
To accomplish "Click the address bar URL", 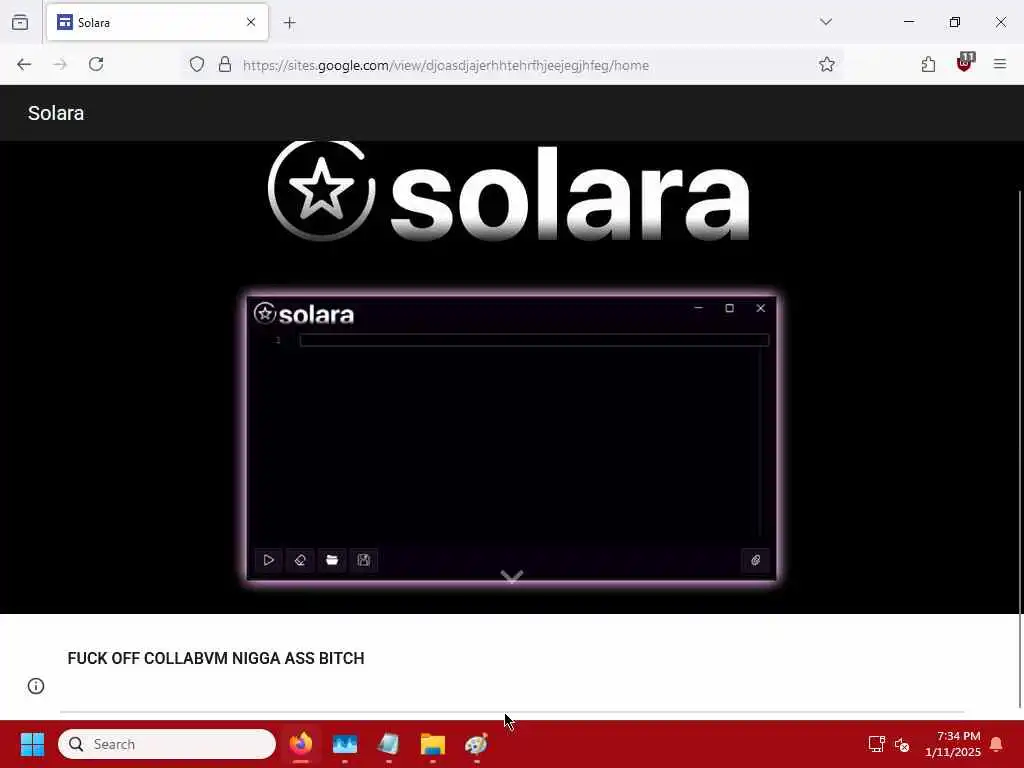I will pos(446,65).
